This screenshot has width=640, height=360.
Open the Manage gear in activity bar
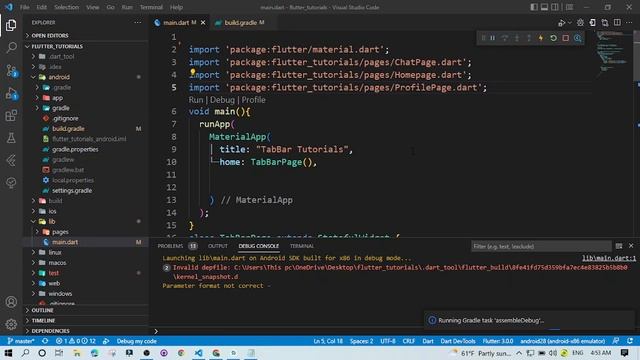pos(11,324)
